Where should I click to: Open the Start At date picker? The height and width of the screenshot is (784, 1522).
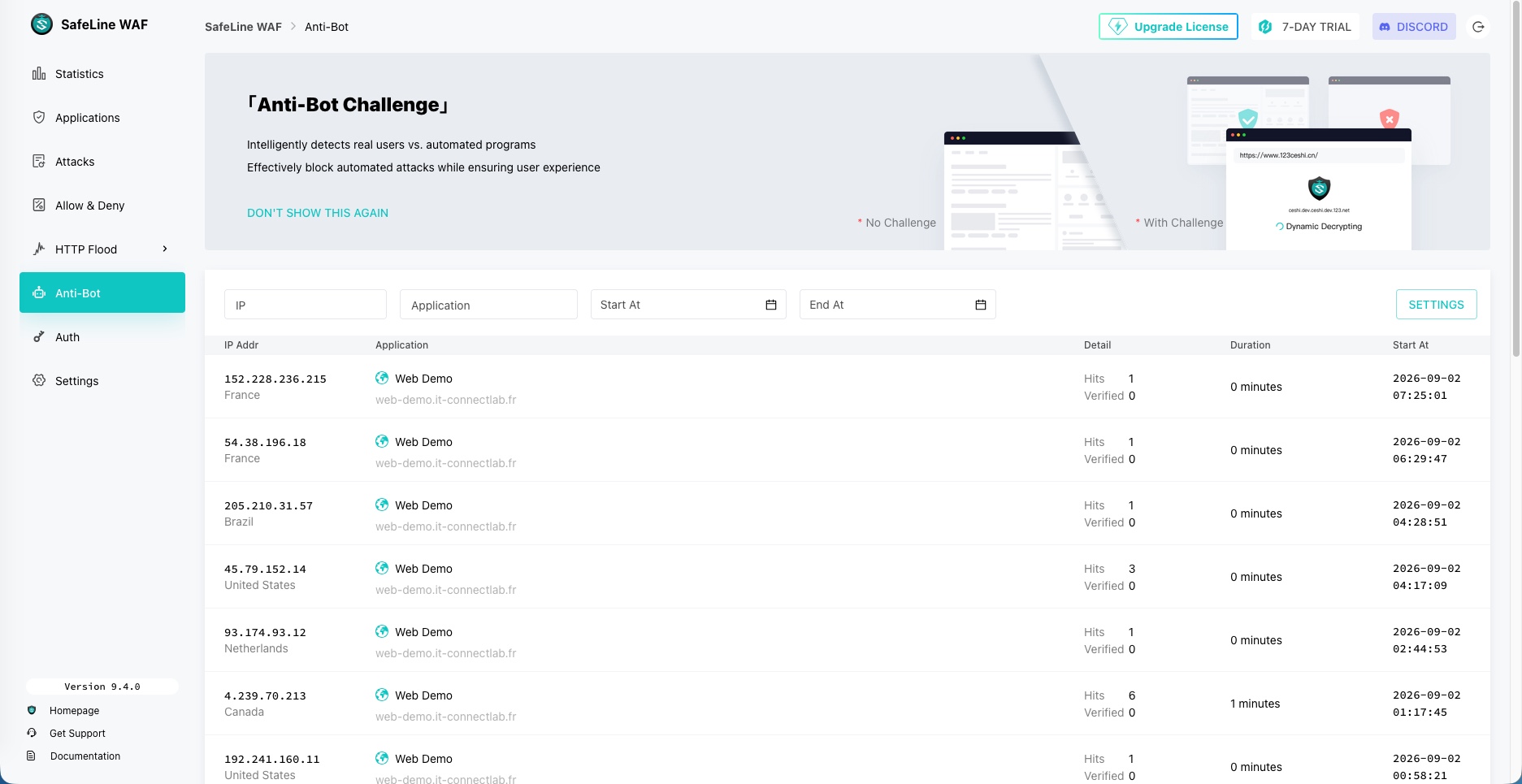point(688,305)
